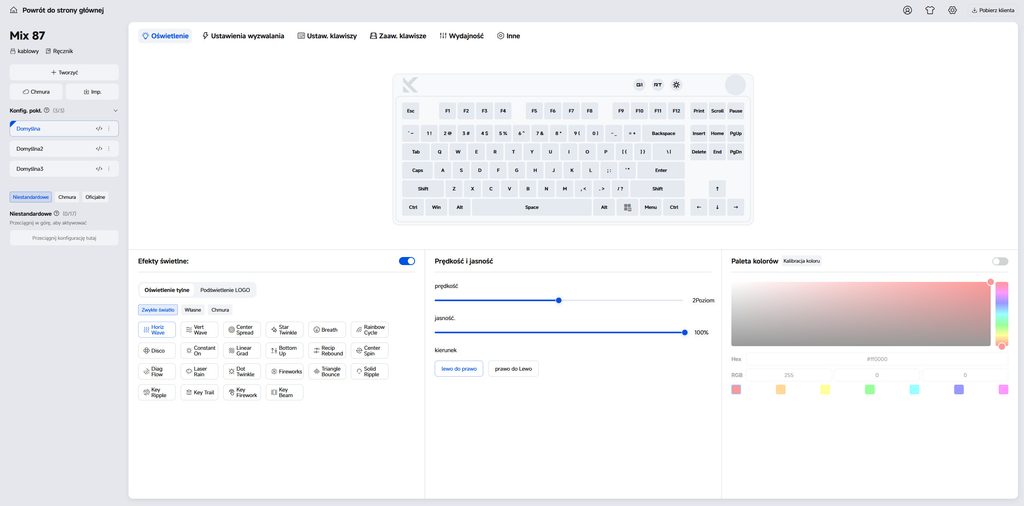
Task: Toggle the Efekty świetlne switch
Action: tap(407, 261)
